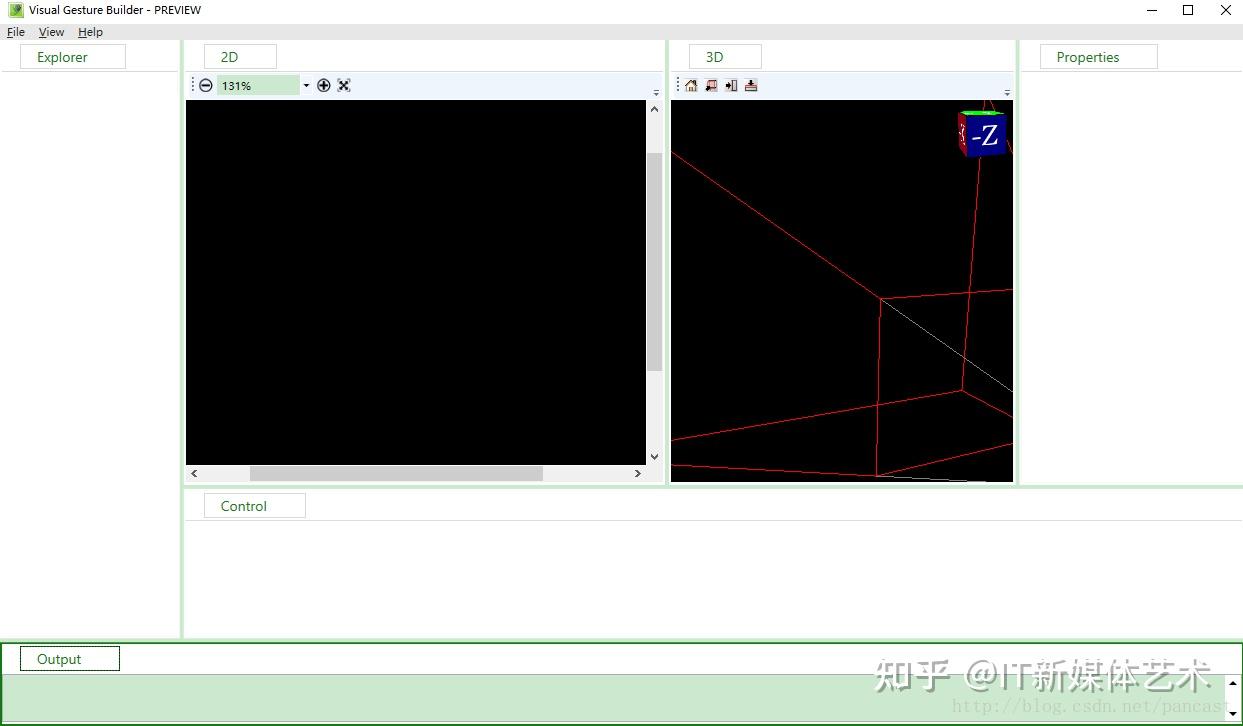Open the View menu
This screenshot has height=726, width=1243.
(50, 32)
